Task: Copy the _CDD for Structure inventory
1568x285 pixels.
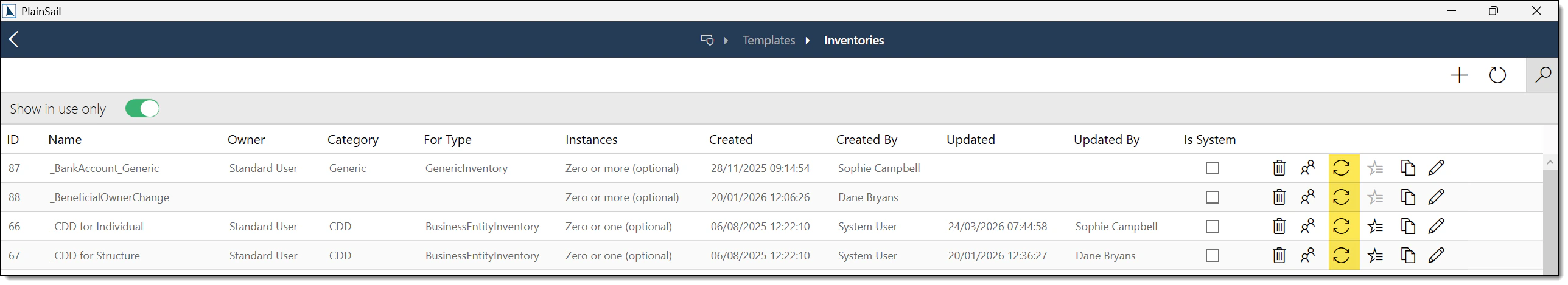Action: click(x=1407, y=255)
